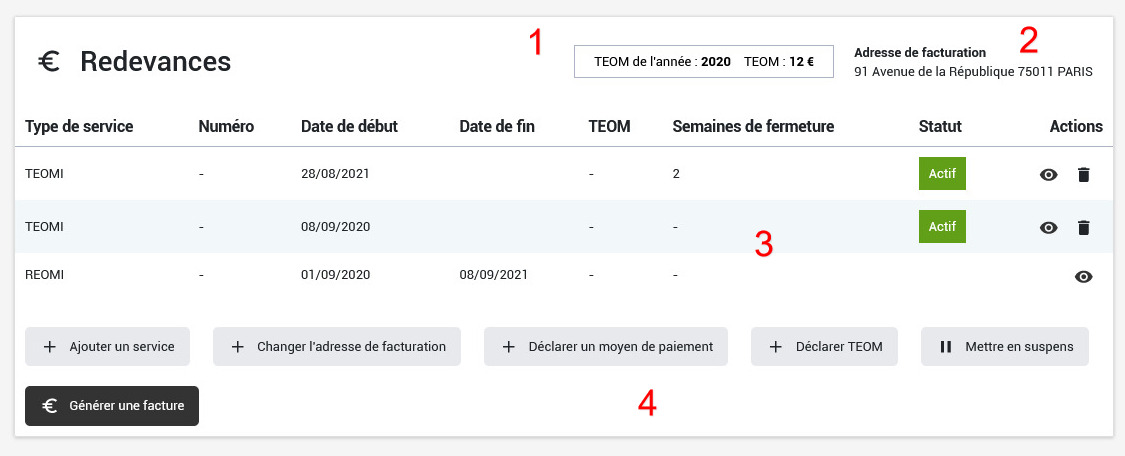1125x456 pixels.
Task: Delete TEOMI service started 28/08/2021
Action: coord(1083,175)
